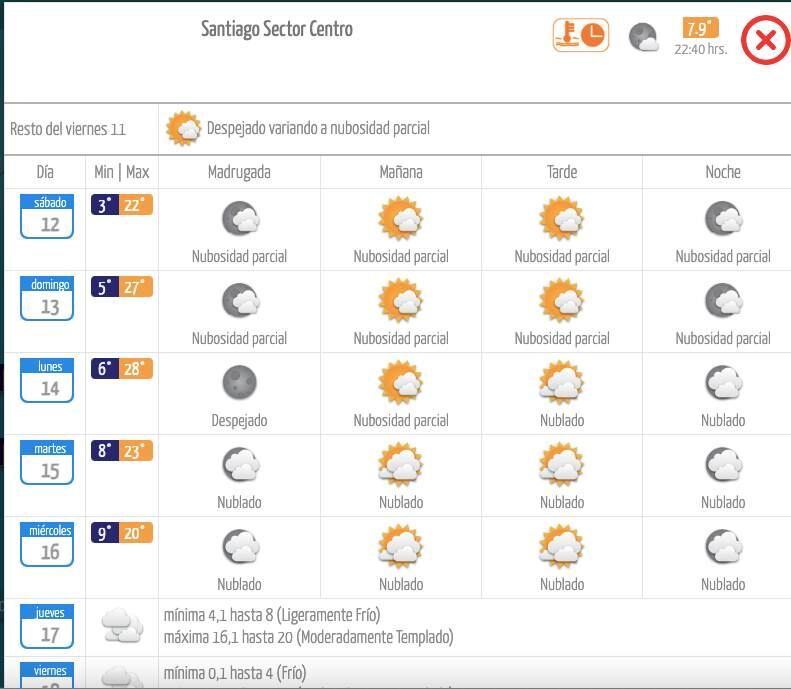Click Monday's Madrugada clear moon icon
Image resolution: width=791 pixels, height=689 pixels.
click(239, 382)
